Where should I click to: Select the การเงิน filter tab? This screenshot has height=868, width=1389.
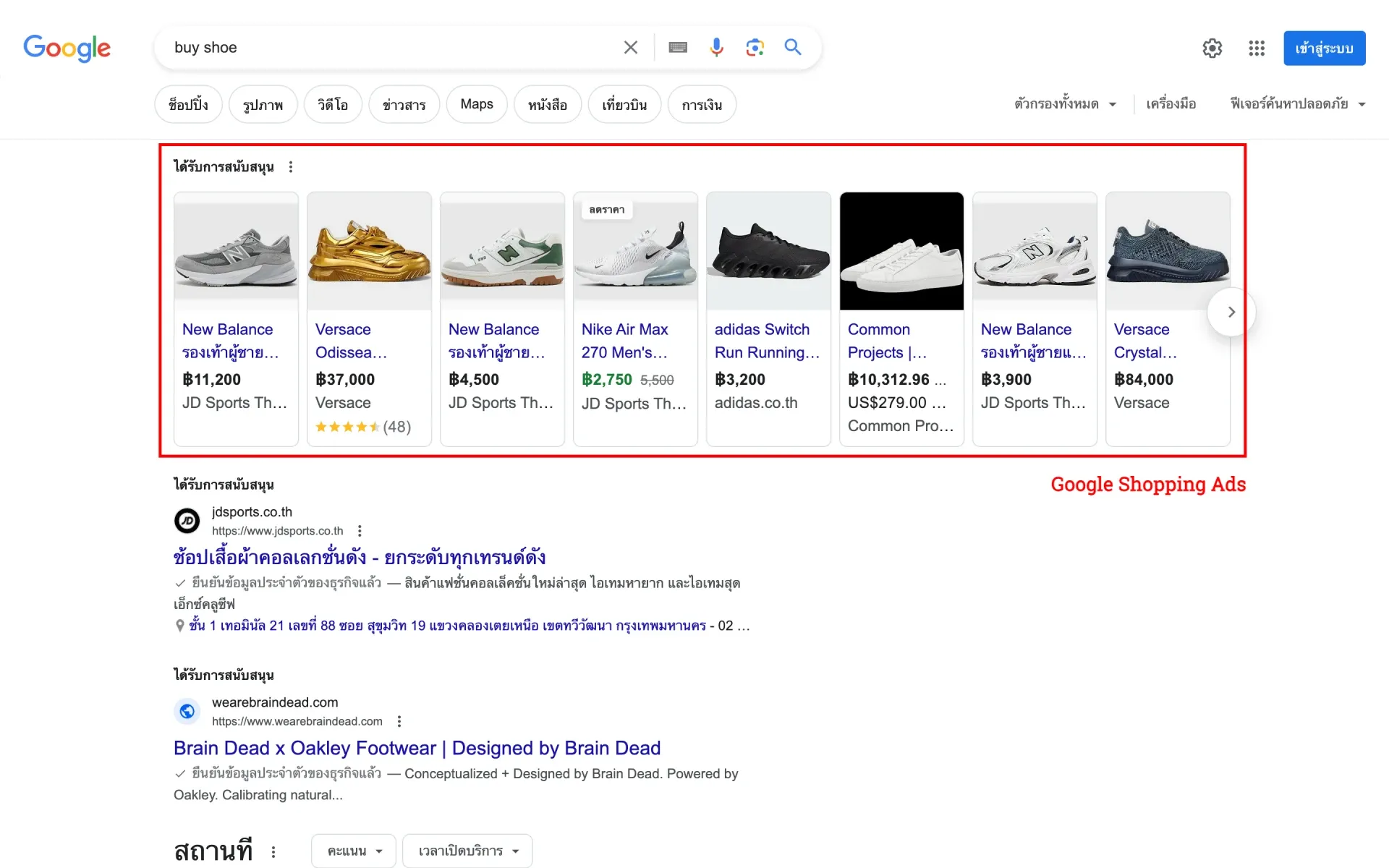pyautogui.click(x=702, y=105)
